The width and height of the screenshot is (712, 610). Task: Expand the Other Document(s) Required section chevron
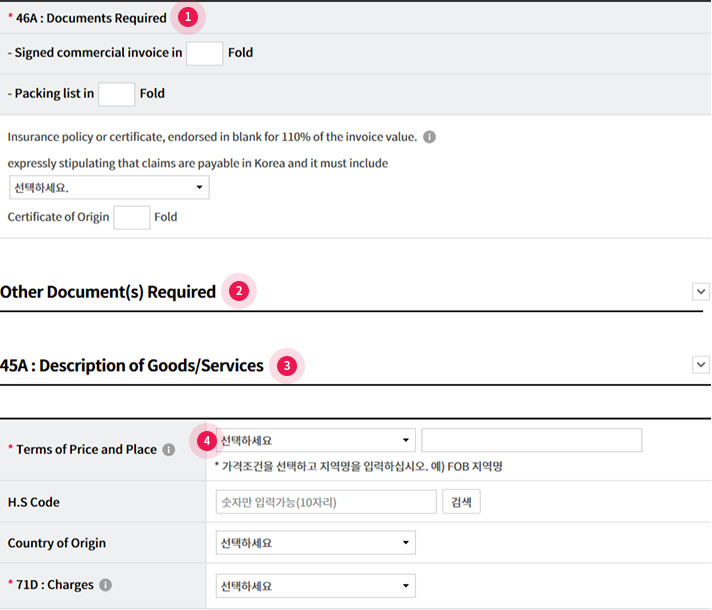click(700, 291)
